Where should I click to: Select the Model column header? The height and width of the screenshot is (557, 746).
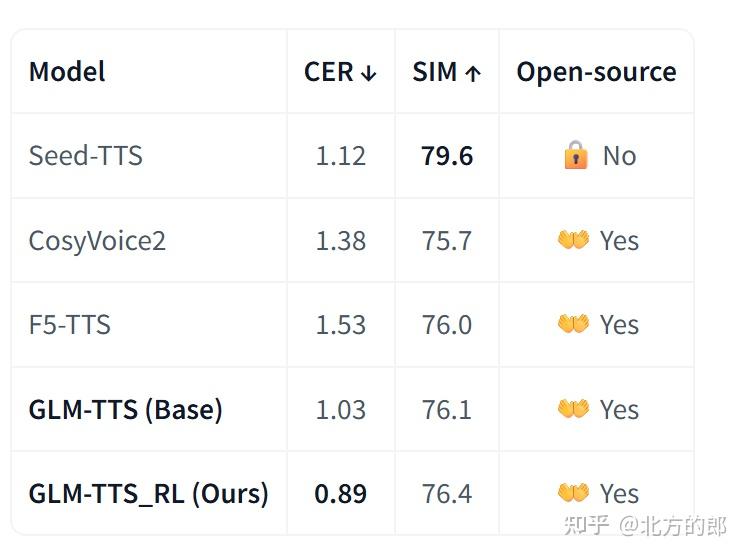[x=67, y=72]
